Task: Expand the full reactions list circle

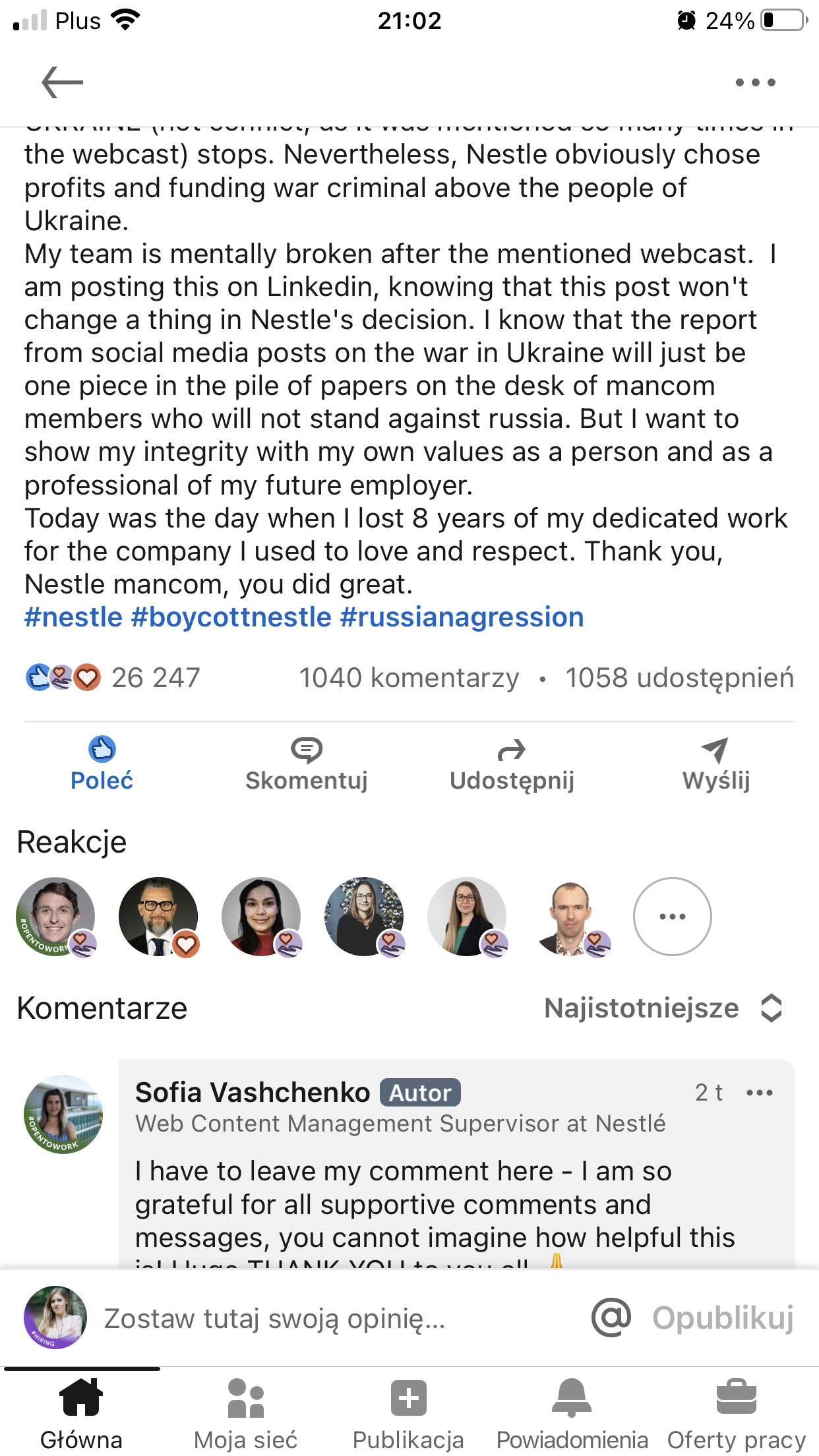Action: point(672,916)
